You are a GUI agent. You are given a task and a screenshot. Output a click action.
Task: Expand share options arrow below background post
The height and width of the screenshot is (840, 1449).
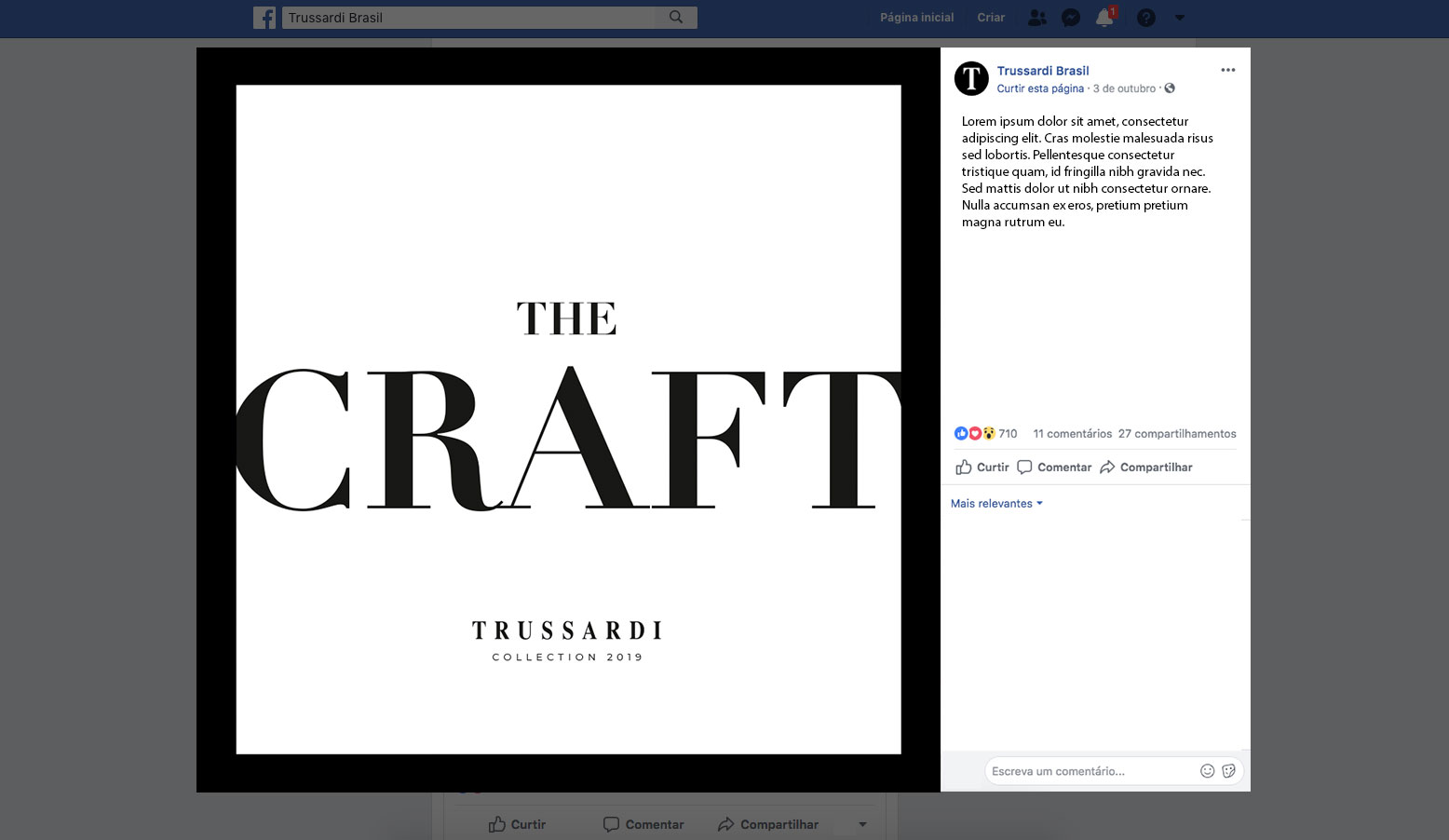tap(862, 824)
